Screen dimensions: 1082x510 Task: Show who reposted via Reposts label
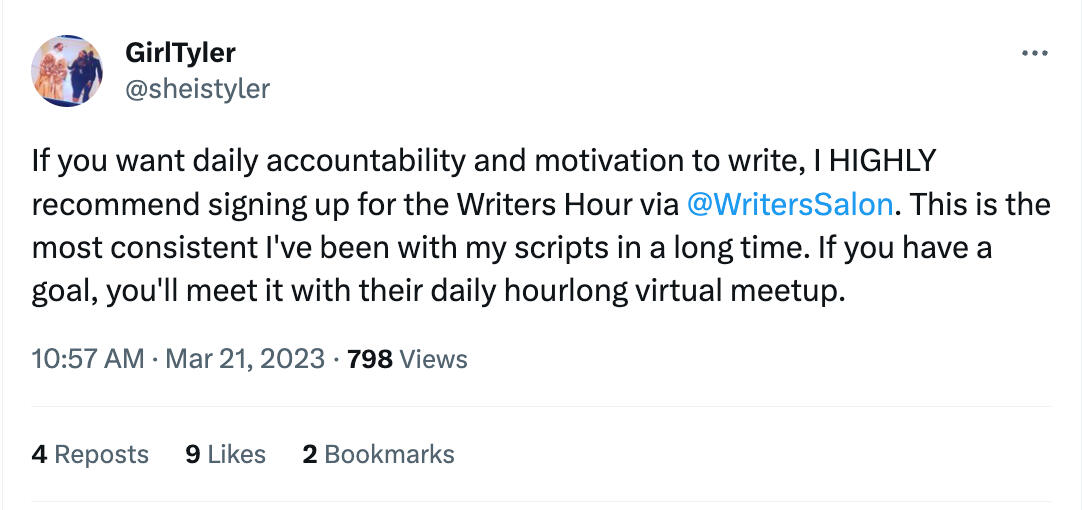(x=101, y=454)
